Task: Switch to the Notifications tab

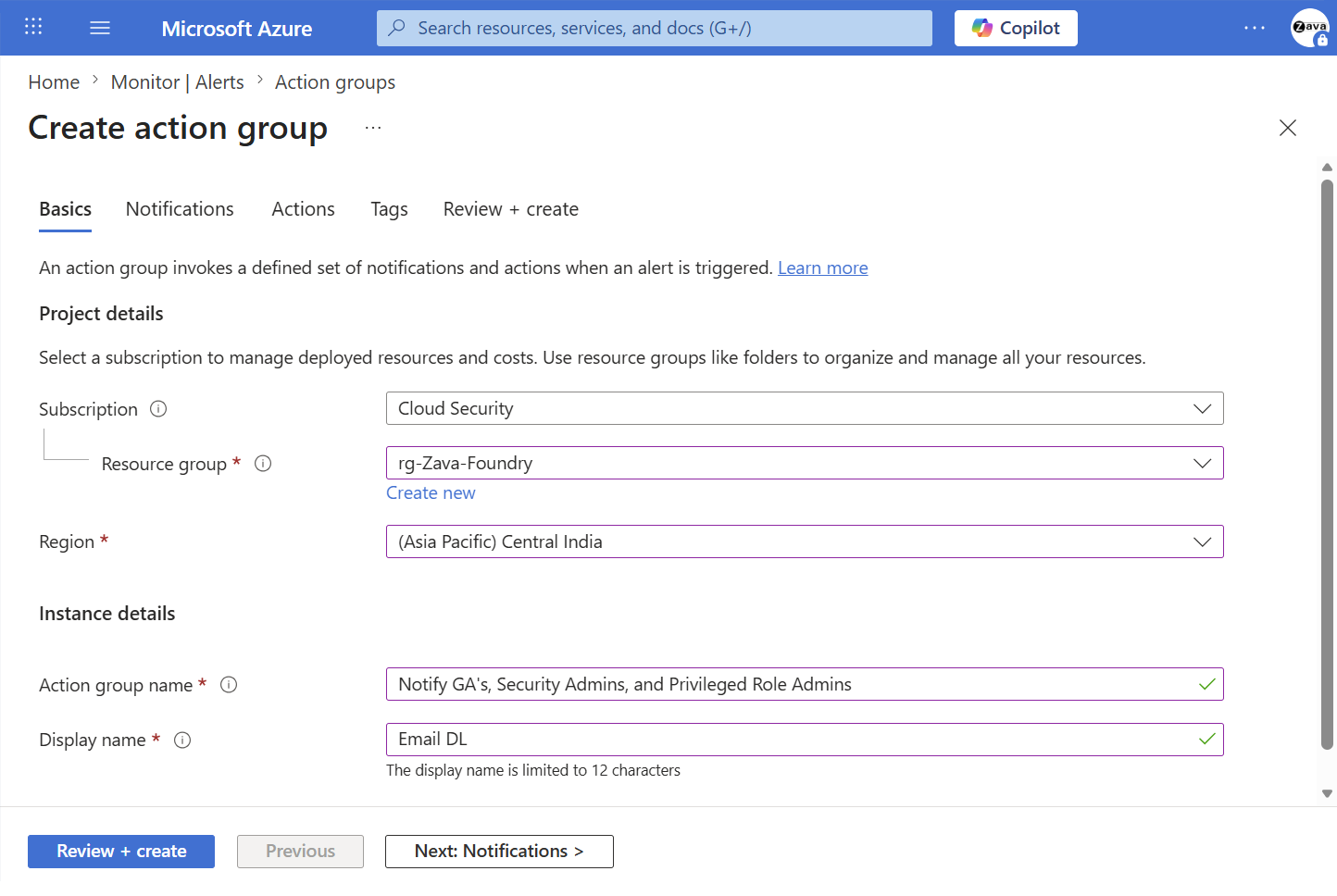Action: (180, 209)
